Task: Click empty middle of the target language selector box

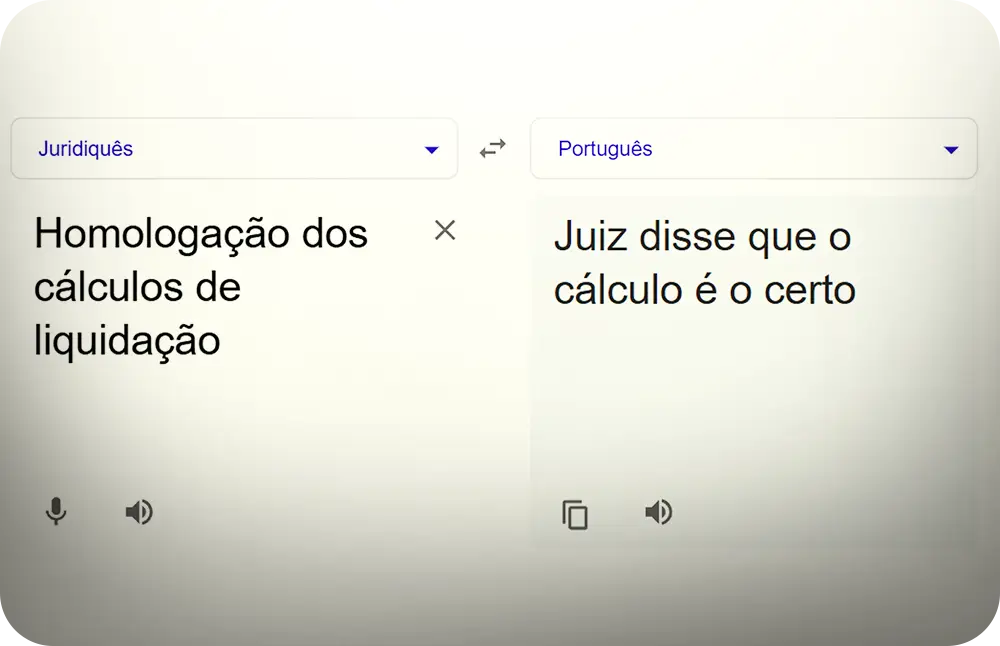Action: pos(790,149)
